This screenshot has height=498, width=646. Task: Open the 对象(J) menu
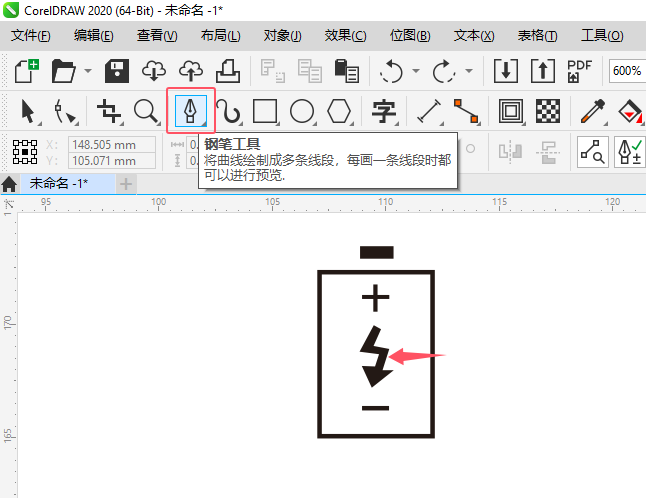point(283,35)
